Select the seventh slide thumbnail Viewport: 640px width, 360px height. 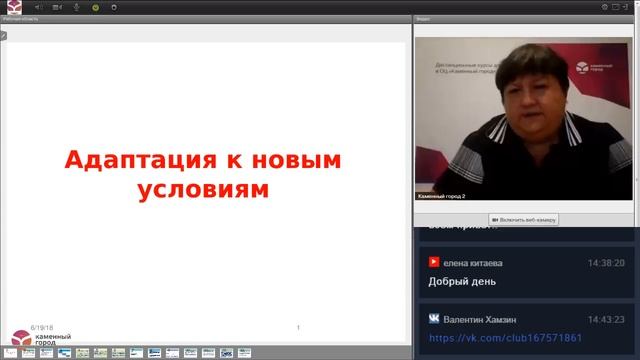coord(118,353)
